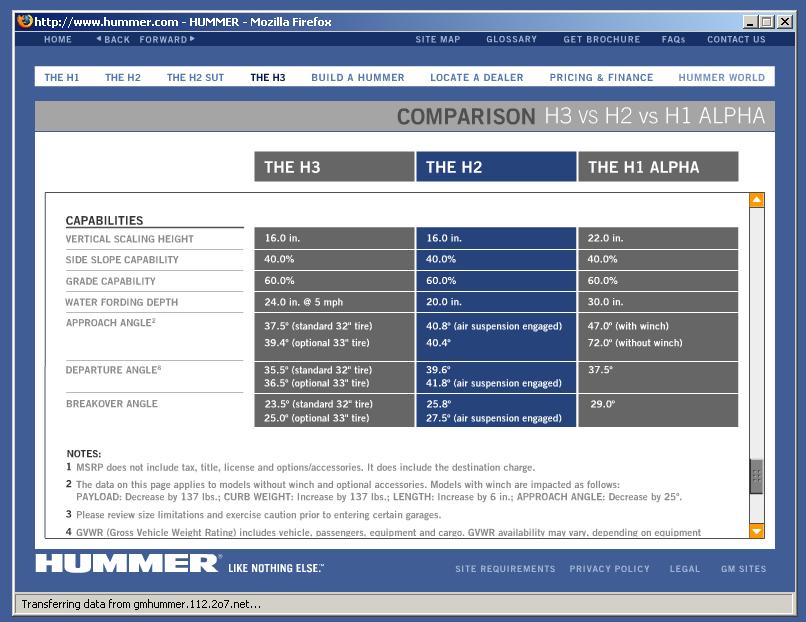The height and width of the screenshot is (622, 806).
Task: Open the SITE MAP link
Action: [438, 40]
